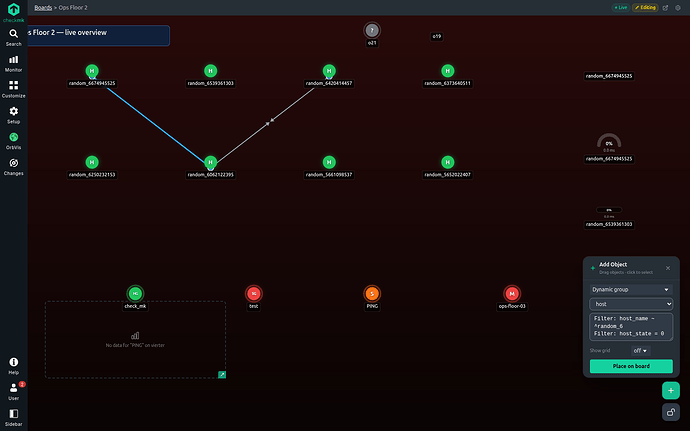Open the User menu

[x=14, y=392]
